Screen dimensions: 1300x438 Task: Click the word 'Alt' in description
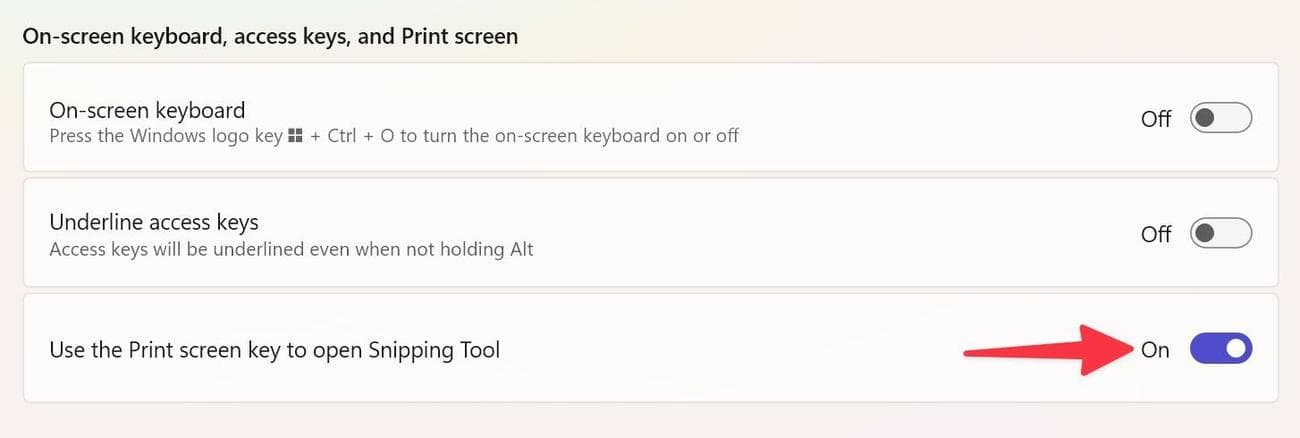[518, 249]
